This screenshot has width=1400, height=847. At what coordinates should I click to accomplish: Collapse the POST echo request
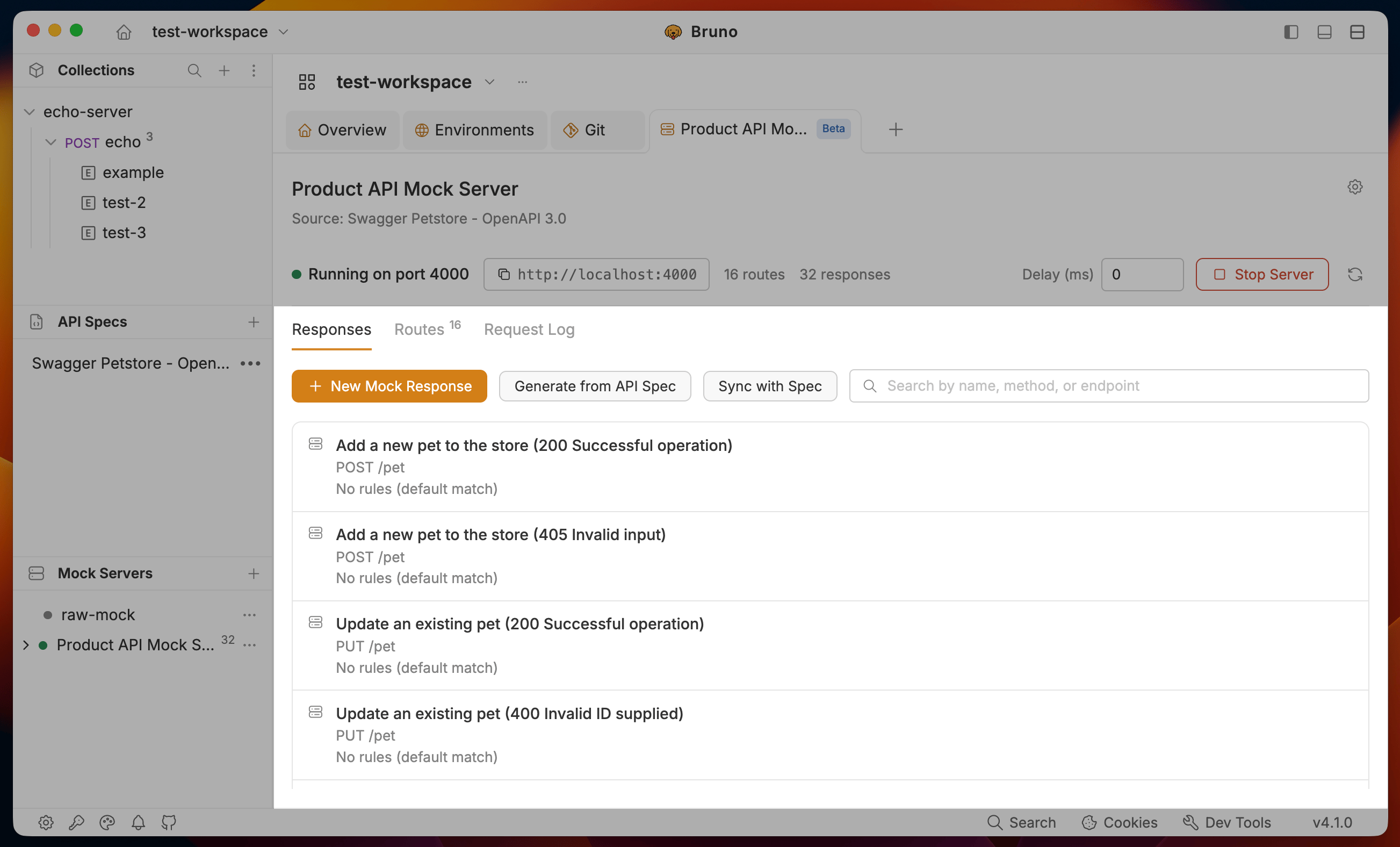(x=51, y=142)
